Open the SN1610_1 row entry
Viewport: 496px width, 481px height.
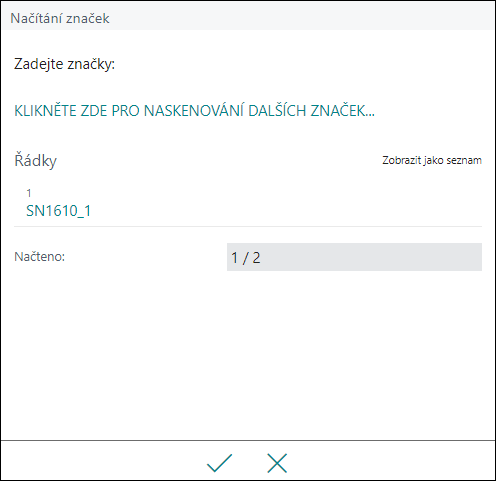pos(58,211)
